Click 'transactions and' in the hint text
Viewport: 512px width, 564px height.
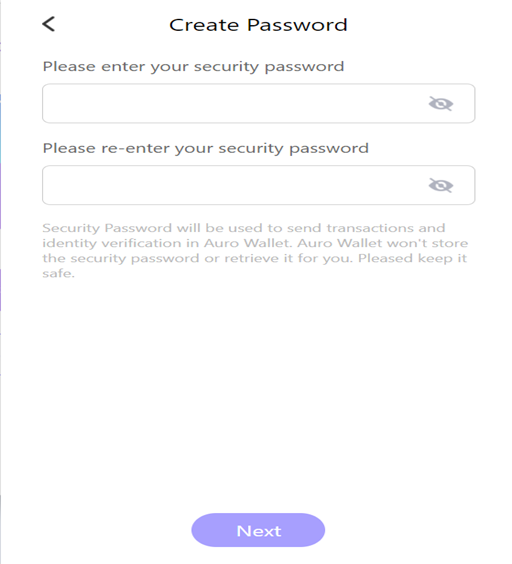click(x=386, y=228)
